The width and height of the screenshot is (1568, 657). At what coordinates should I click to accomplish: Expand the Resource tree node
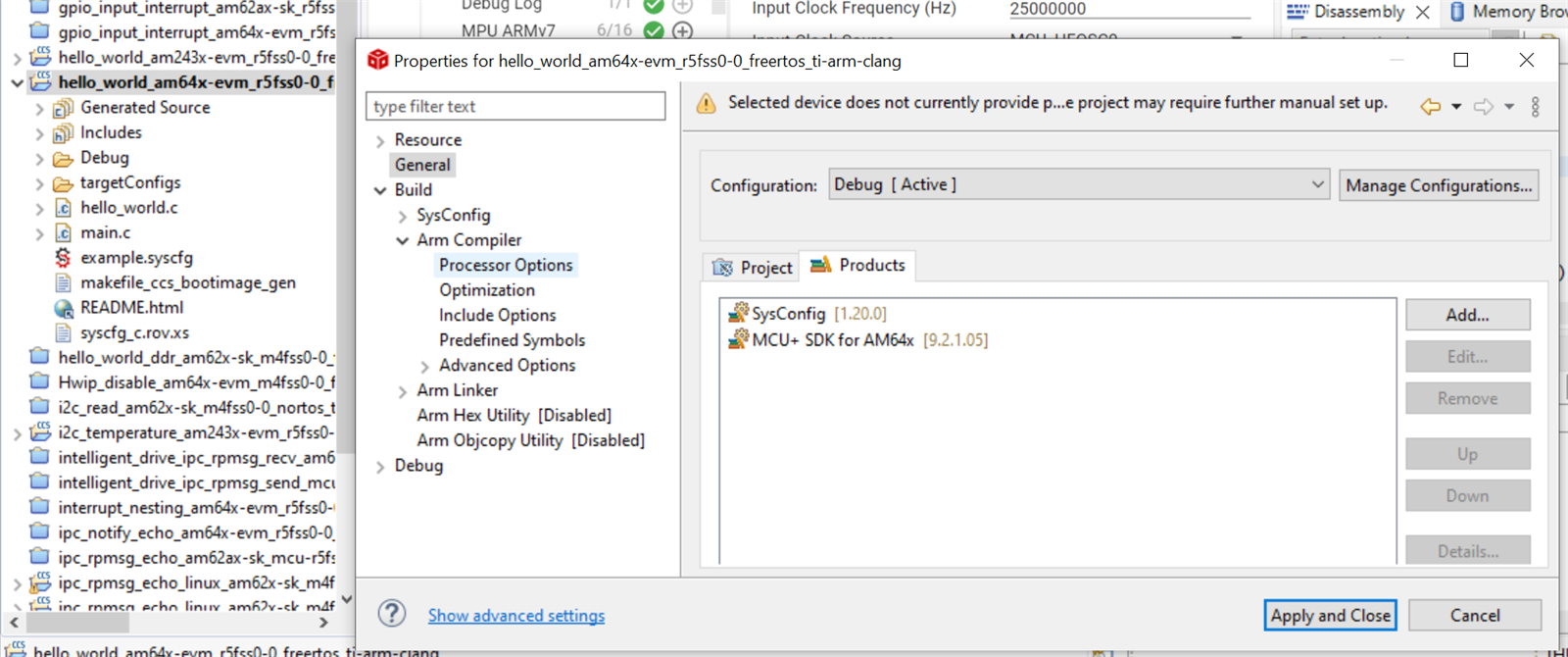[380, 141]
